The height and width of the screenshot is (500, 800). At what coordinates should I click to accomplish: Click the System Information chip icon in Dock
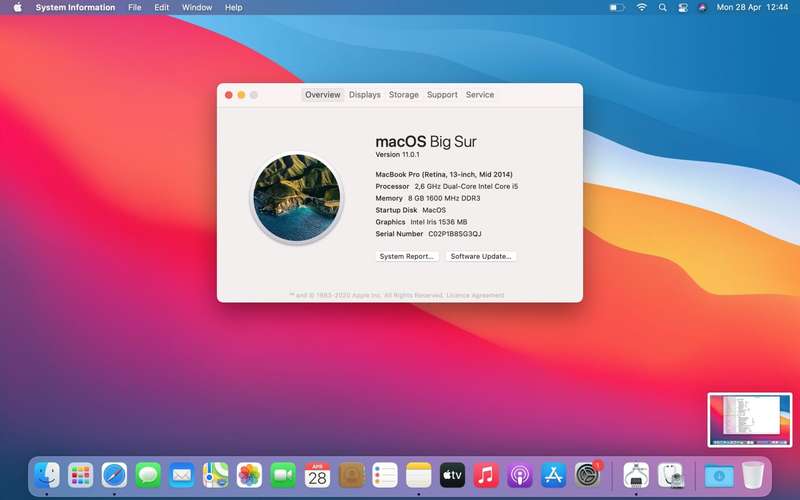tap(636, 476)
